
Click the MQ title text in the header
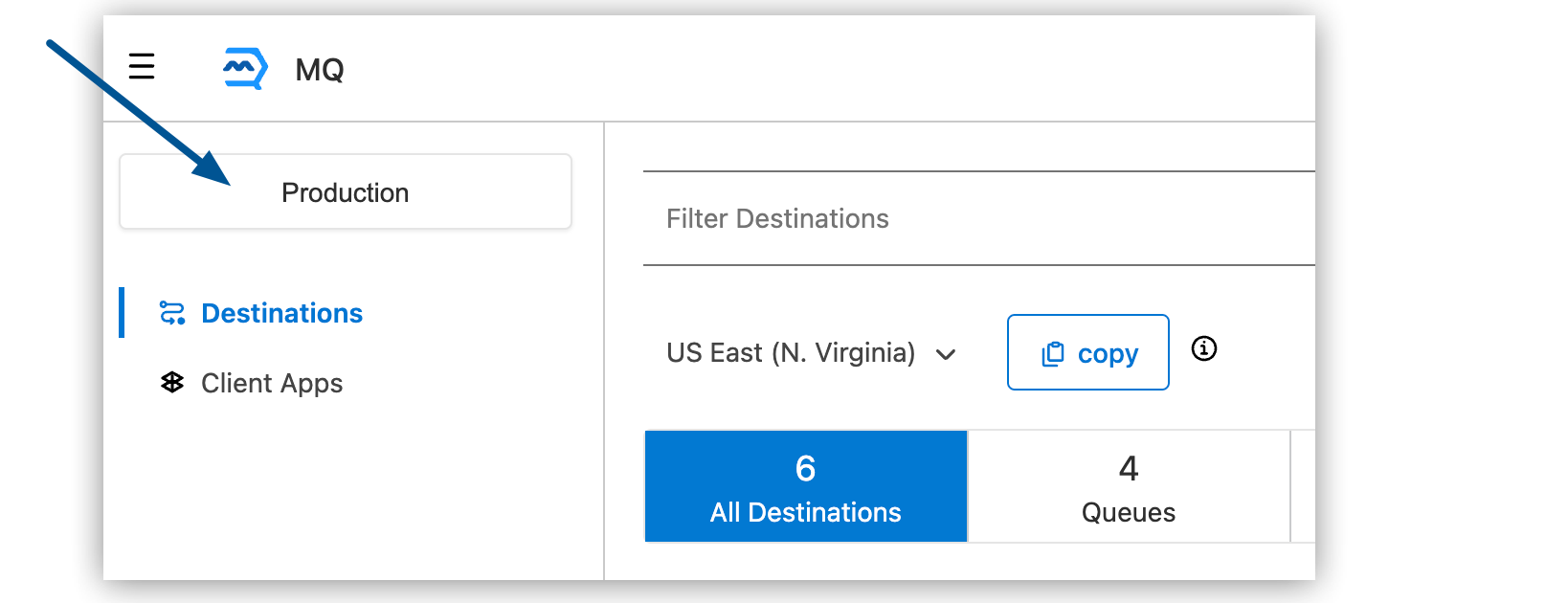coord(321,69)
